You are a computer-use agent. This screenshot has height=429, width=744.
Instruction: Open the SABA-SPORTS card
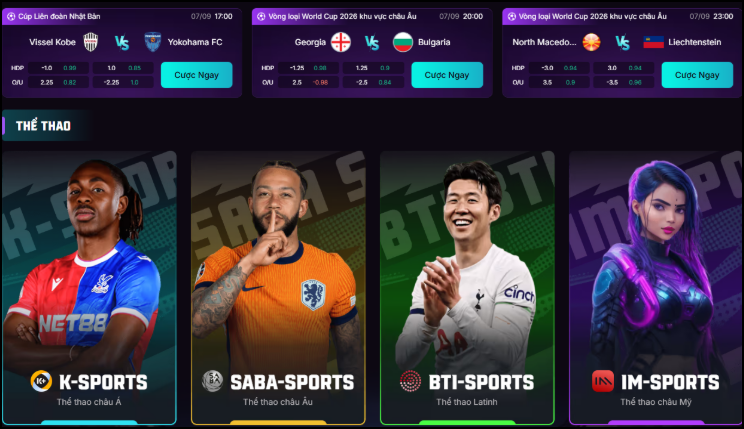(x=278, y=288)
